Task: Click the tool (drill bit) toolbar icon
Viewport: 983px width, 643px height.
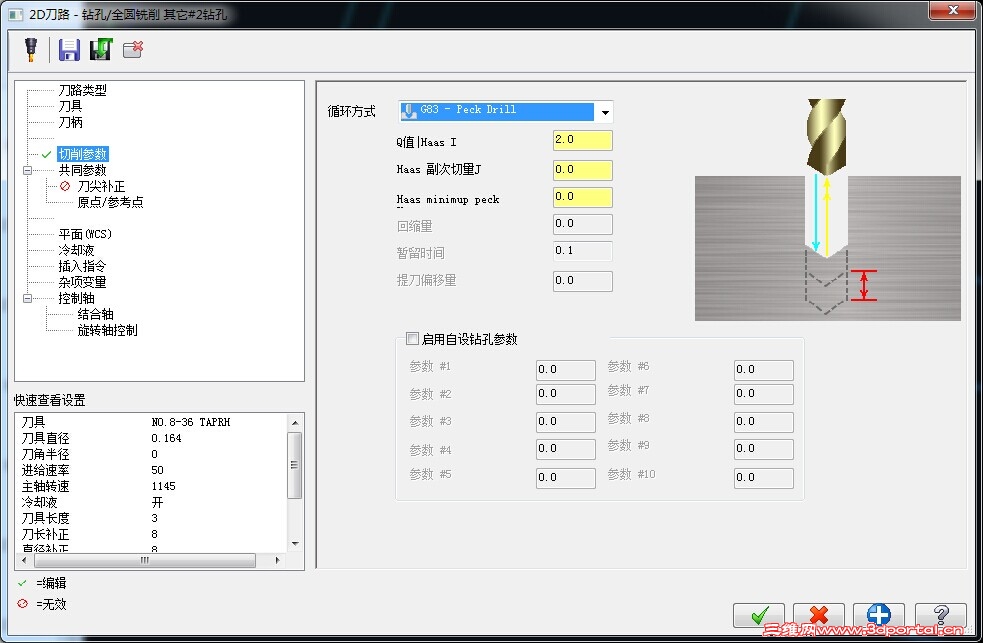Action: point(31,50)
